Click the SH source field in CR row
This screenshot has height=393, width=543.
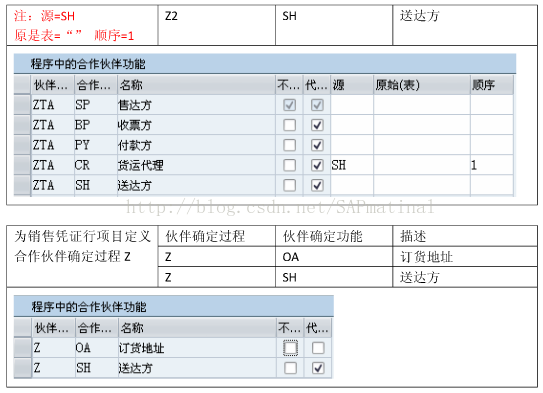pos(352,165)
